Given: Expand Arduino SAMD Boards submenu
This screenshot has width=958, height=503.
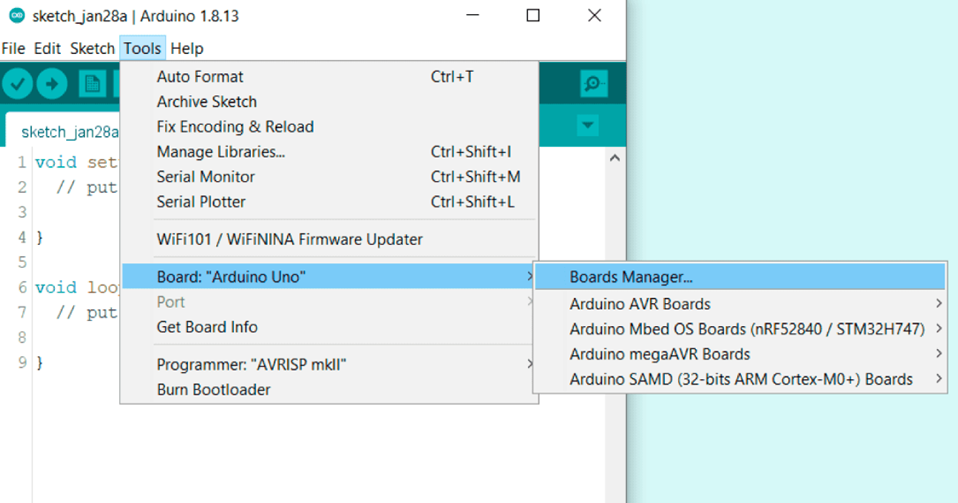Looking at the screenshot, I should pos(740,379).
